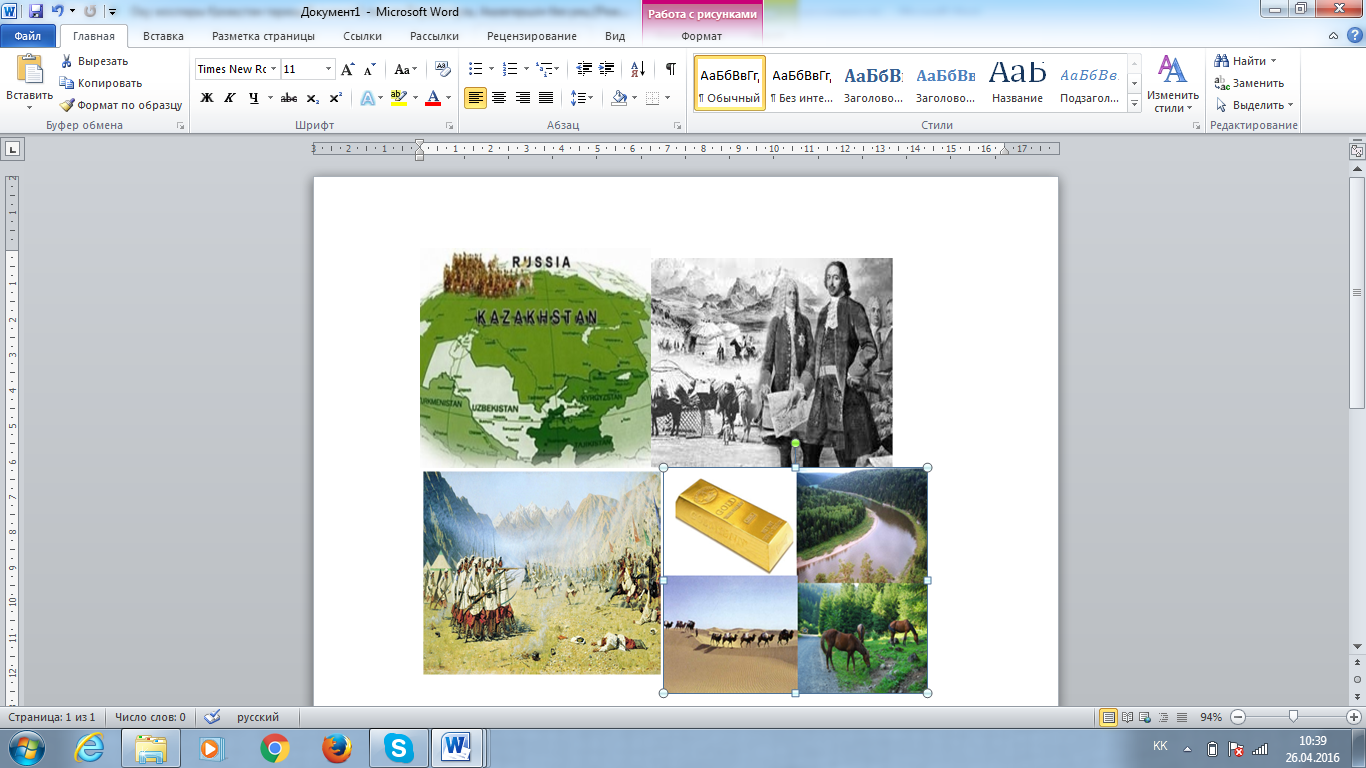Open Skype from the taskbar
Screen dimensions: 1366x768
tap(400, 748)
